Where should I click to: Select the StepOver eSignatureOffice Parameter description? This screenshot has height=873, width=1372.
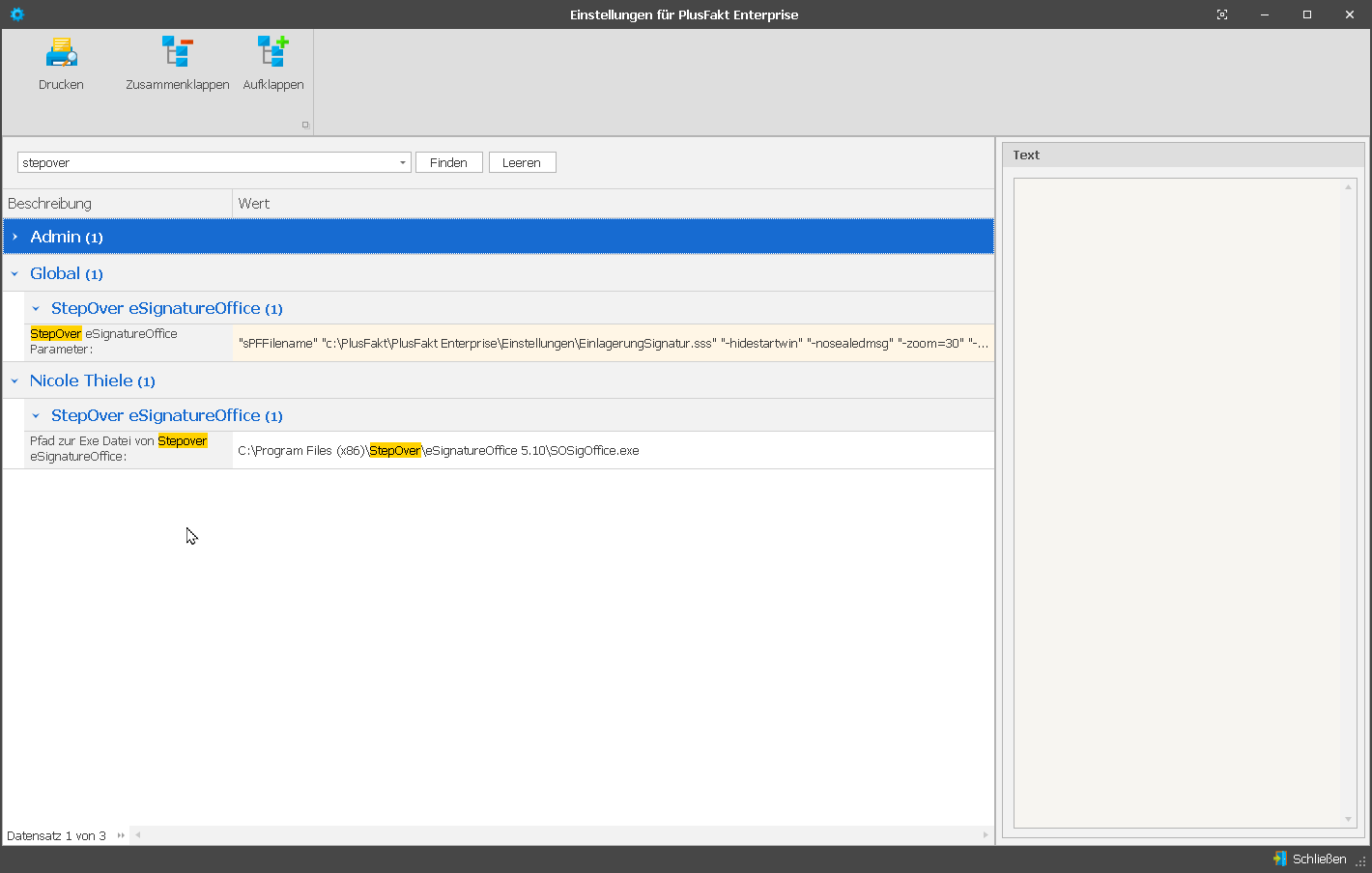pos(129,343)
